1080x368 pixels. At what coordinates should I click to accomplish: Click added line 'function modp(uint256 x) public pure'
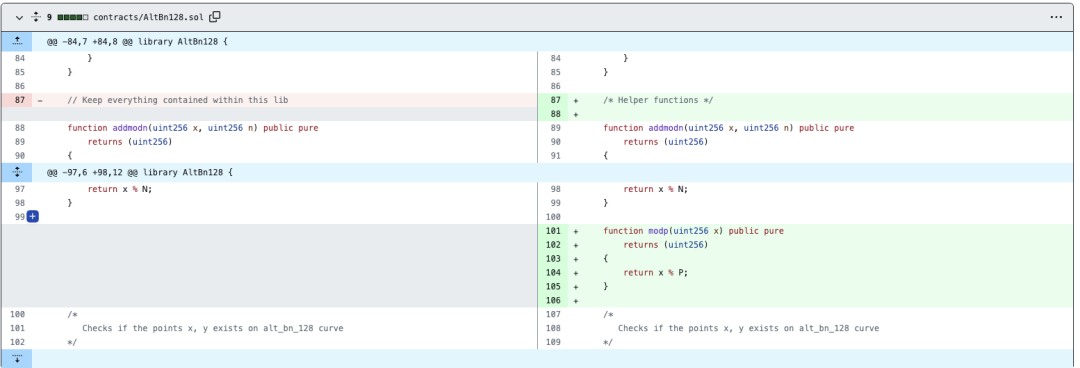tap(694, 231)
